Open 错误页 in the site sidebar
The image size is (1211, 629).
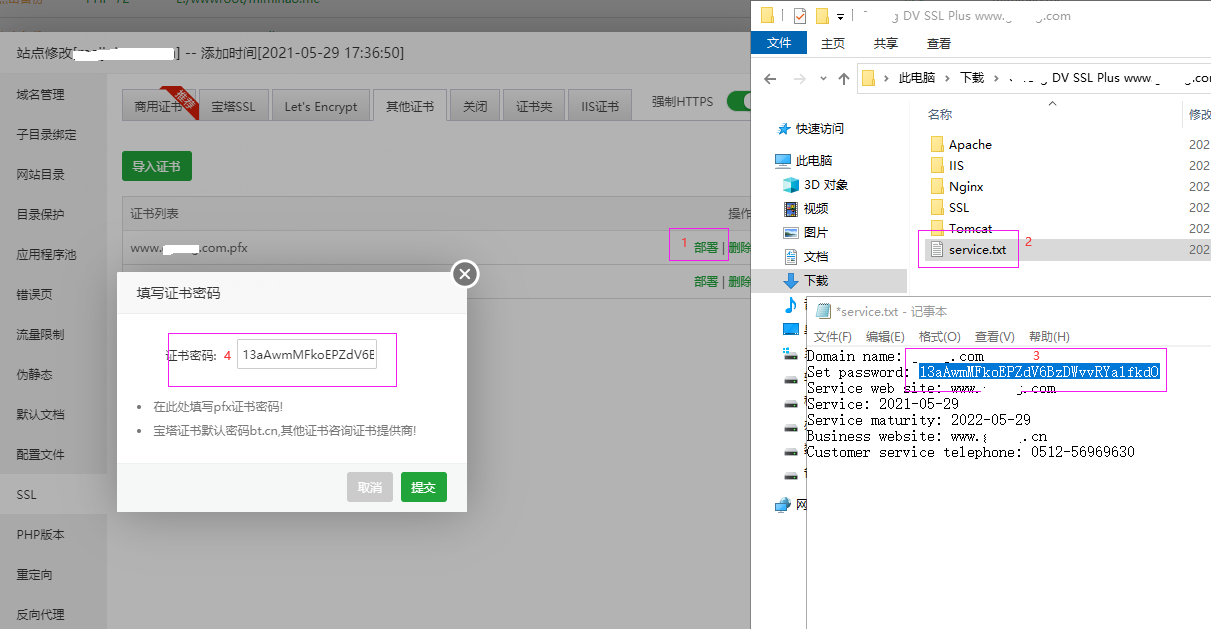(x=34, y=294)
